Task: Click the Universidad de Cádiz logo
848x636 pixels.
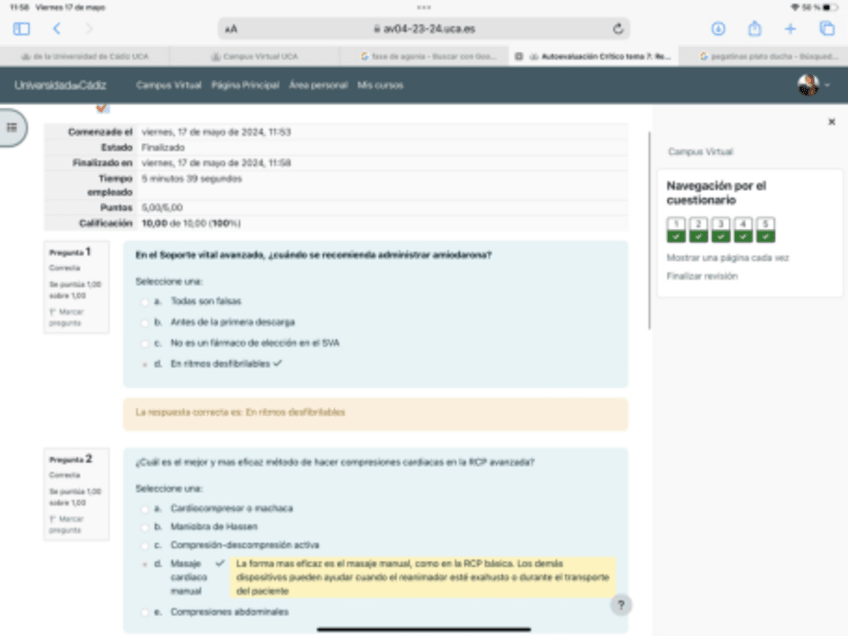Action: click(x=60, y=85)
